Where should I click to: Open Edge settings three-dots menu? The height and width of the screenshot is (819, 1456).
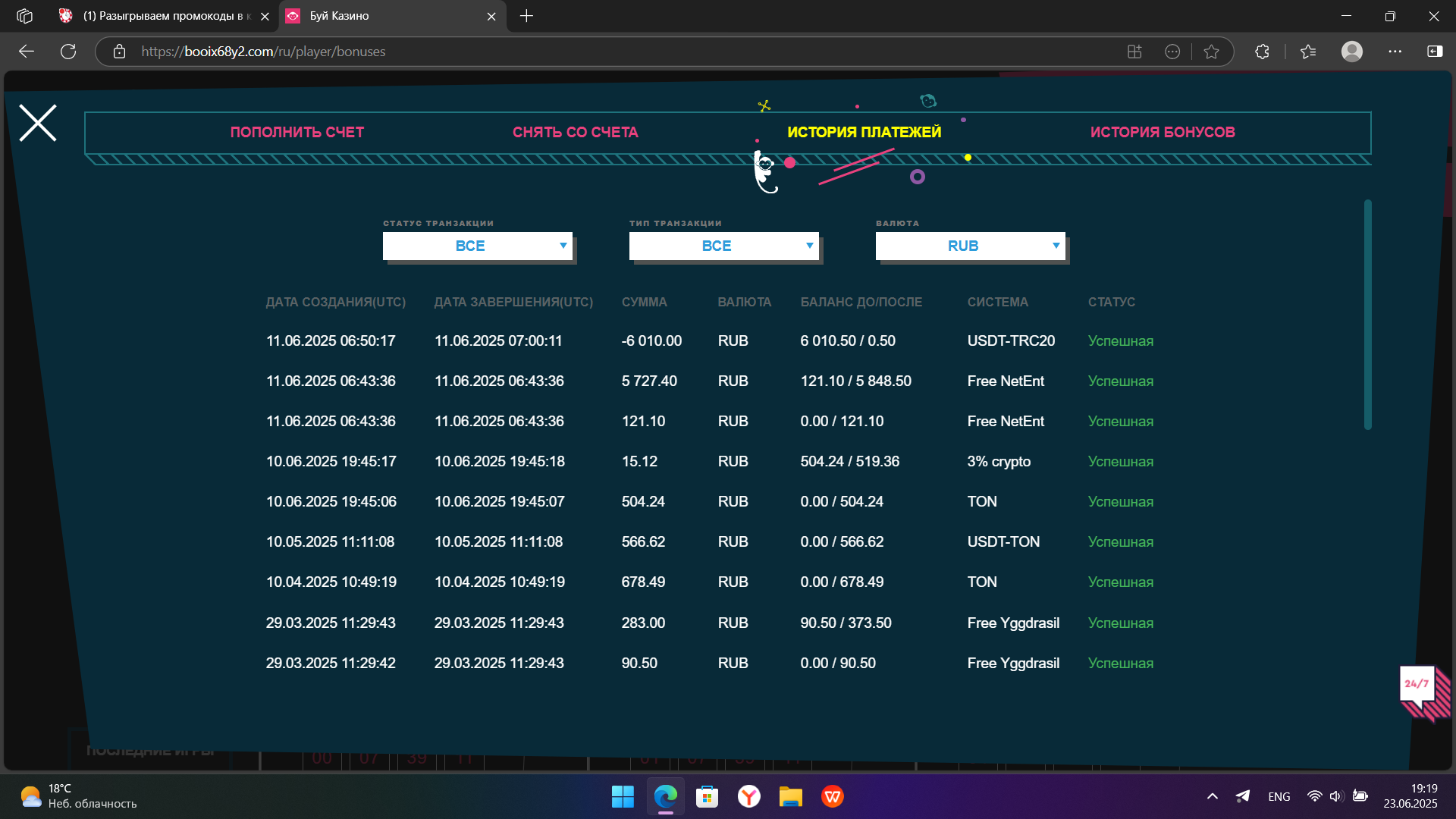click(1395, 52)
